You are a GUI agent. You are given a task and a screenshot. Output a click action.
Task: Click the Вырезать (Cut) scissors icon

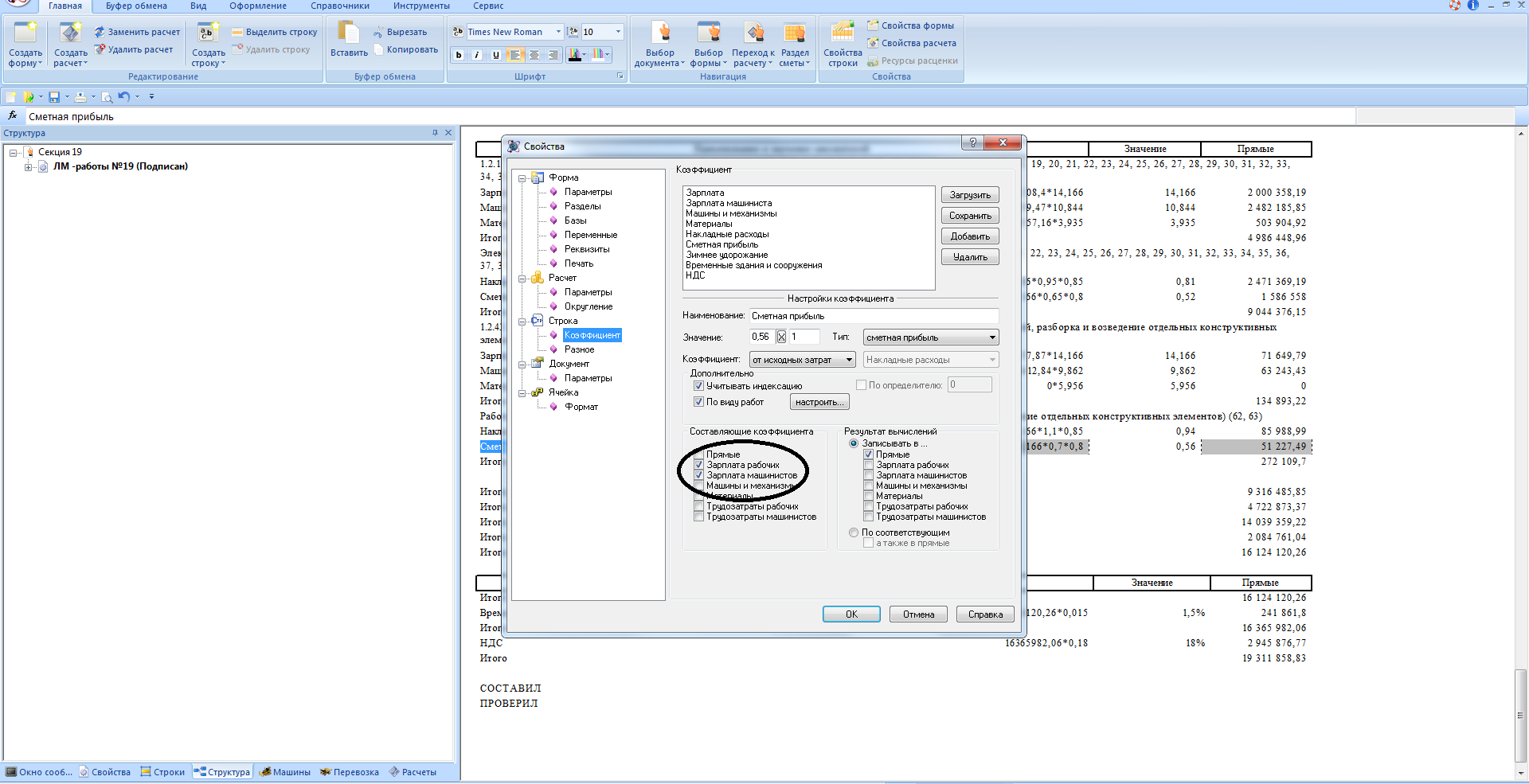point(378,33)
